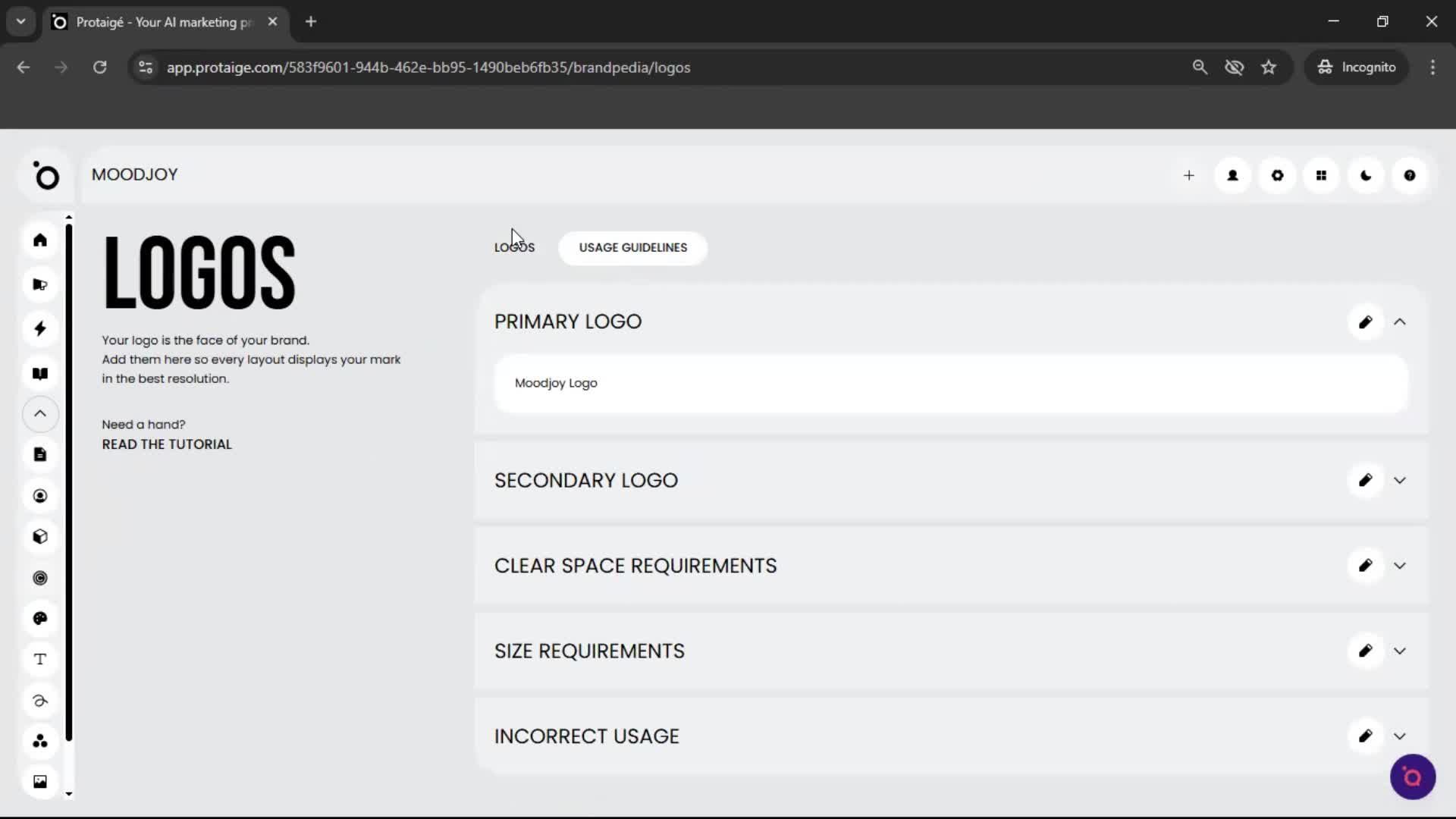Collapse the Primary Logo section
The image size is (1456, 819).
[1400, 322]
